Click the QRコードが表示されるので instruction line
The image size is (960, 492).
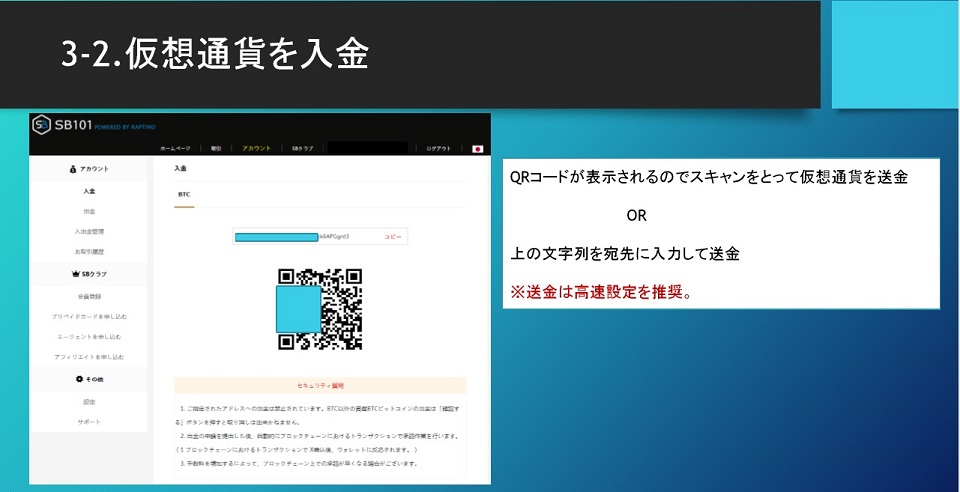coord(709,177)
